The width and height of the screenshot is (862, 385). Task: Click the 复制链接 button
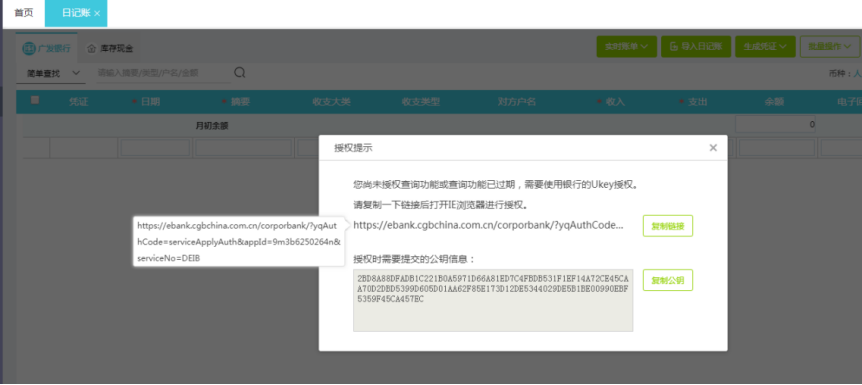coord(668,226)
